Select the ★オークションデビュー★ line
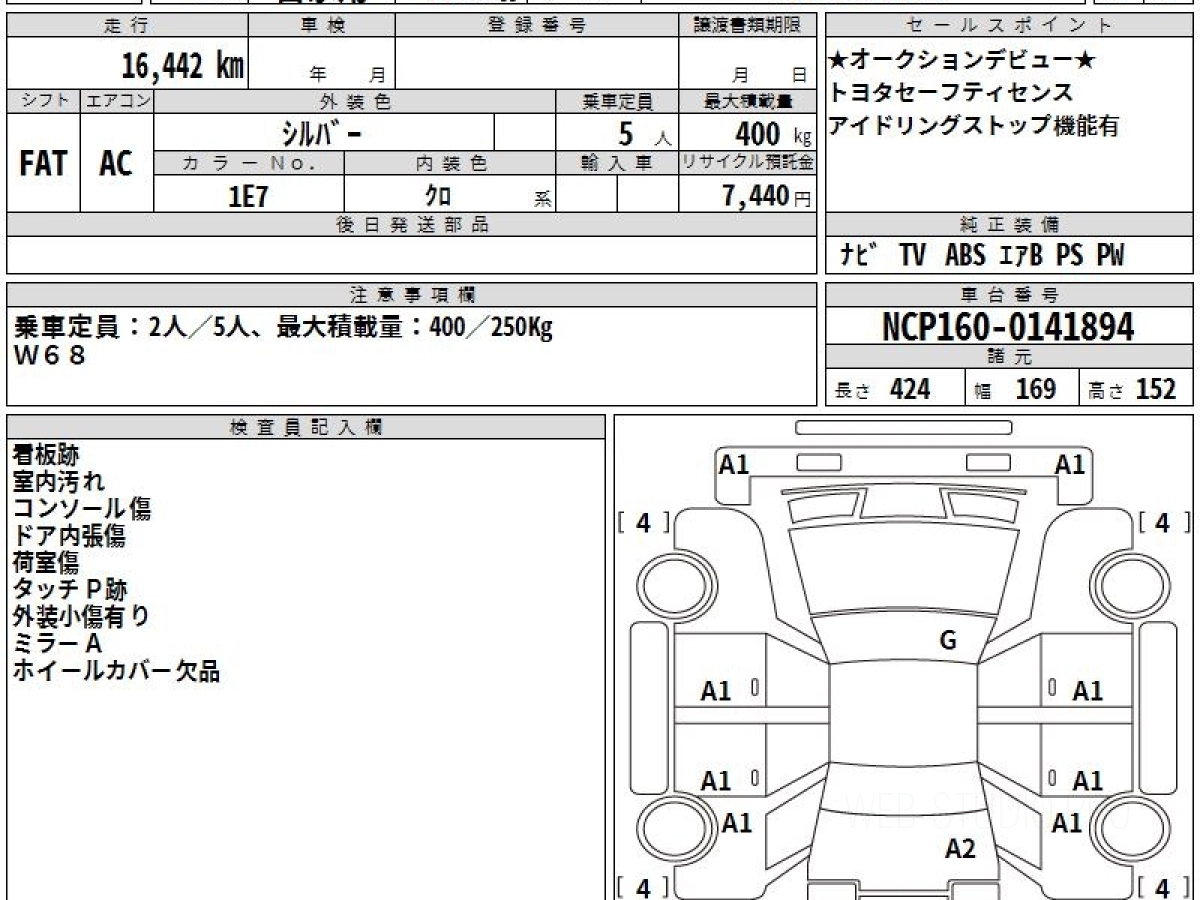 [x=963, y=61]
